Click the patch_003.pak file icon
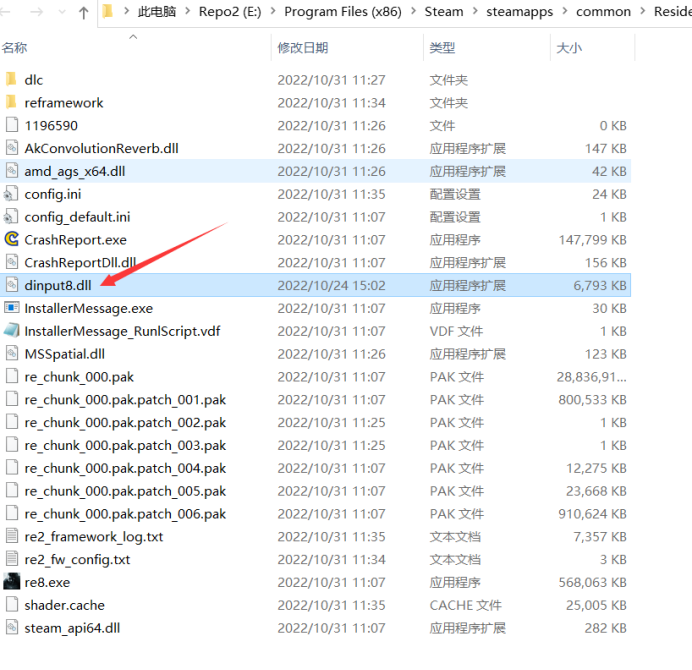 [x=12, y=445]
